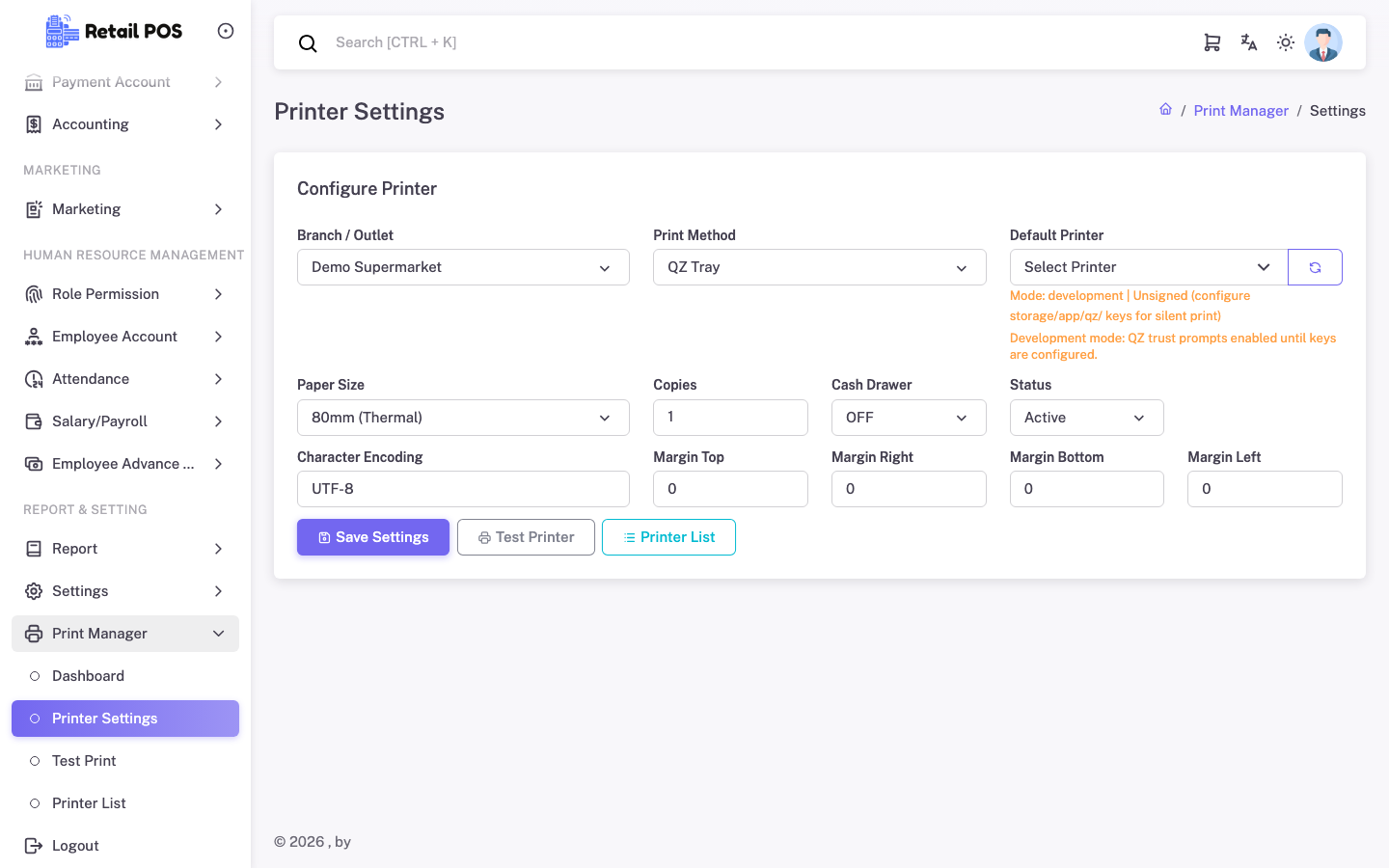Image resolution: width=1389 pixels, height=868 pixels.
Task: Click the Salary/Payroll wallet icon
Action: (x=34, y=421)
